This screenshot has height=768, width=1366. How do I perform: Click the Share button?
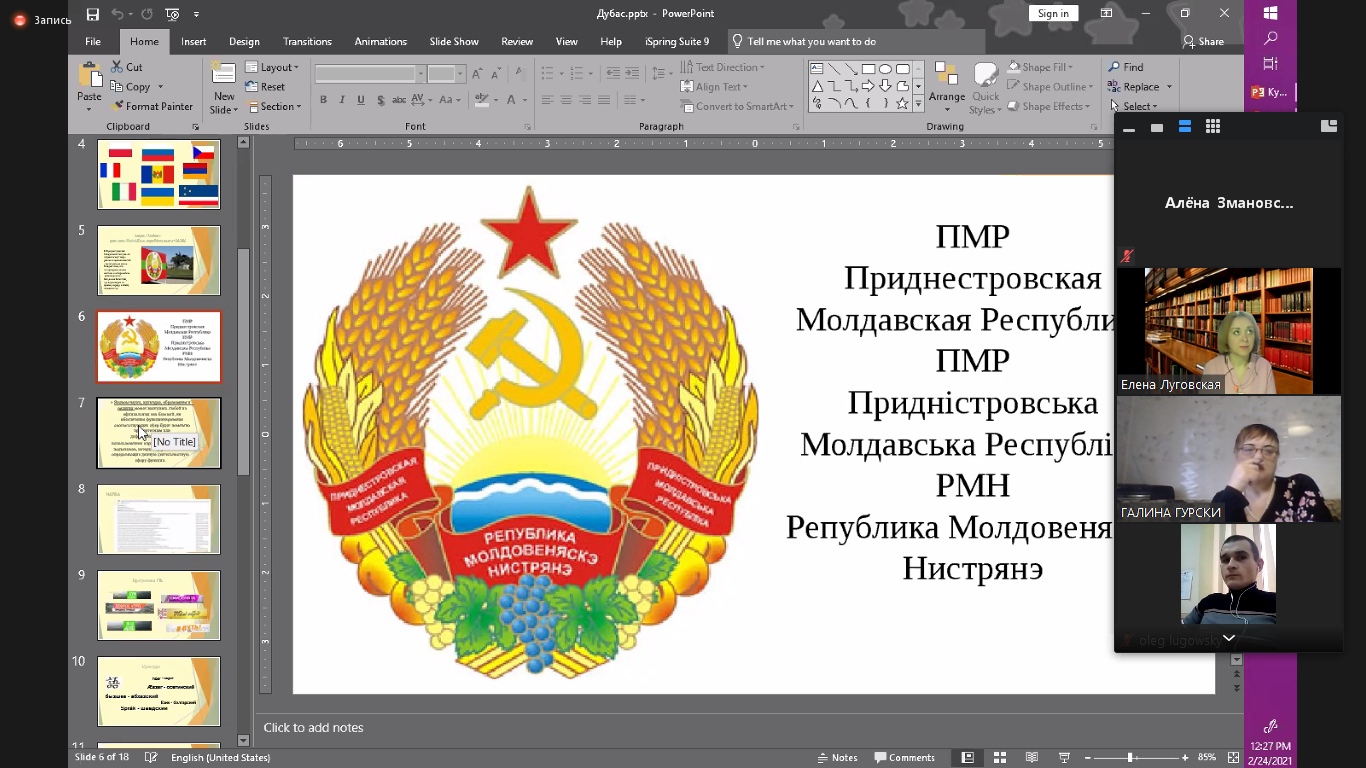(1203, 42)
